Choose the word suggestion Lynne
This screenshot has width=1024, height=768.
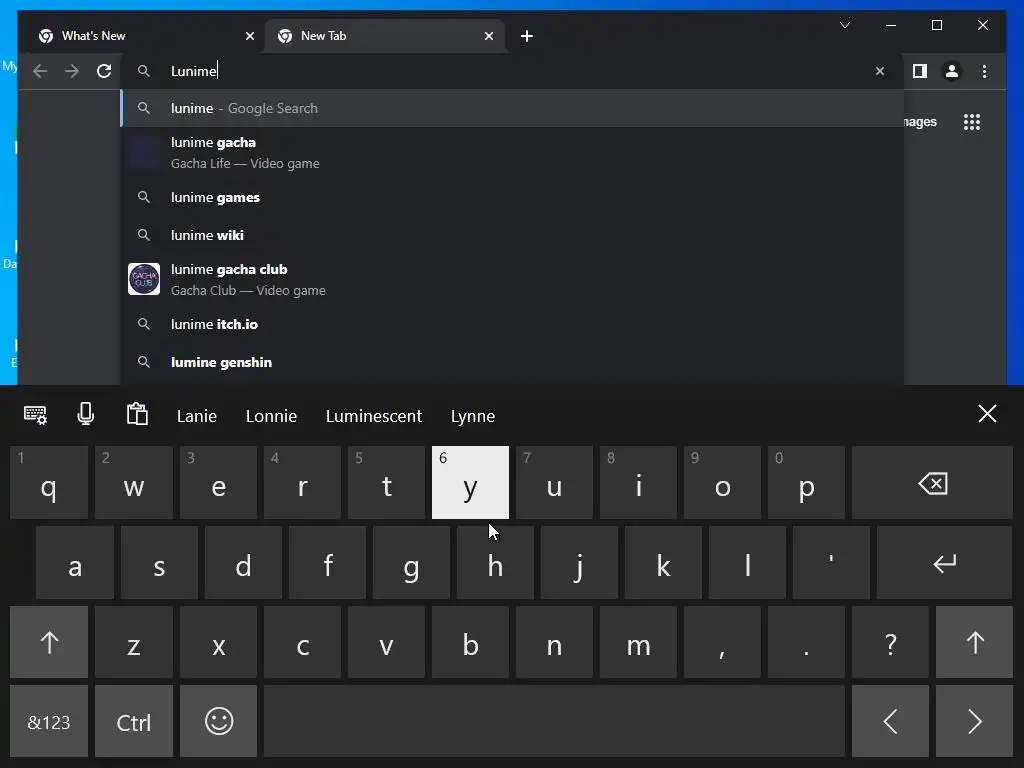[473, 417]
